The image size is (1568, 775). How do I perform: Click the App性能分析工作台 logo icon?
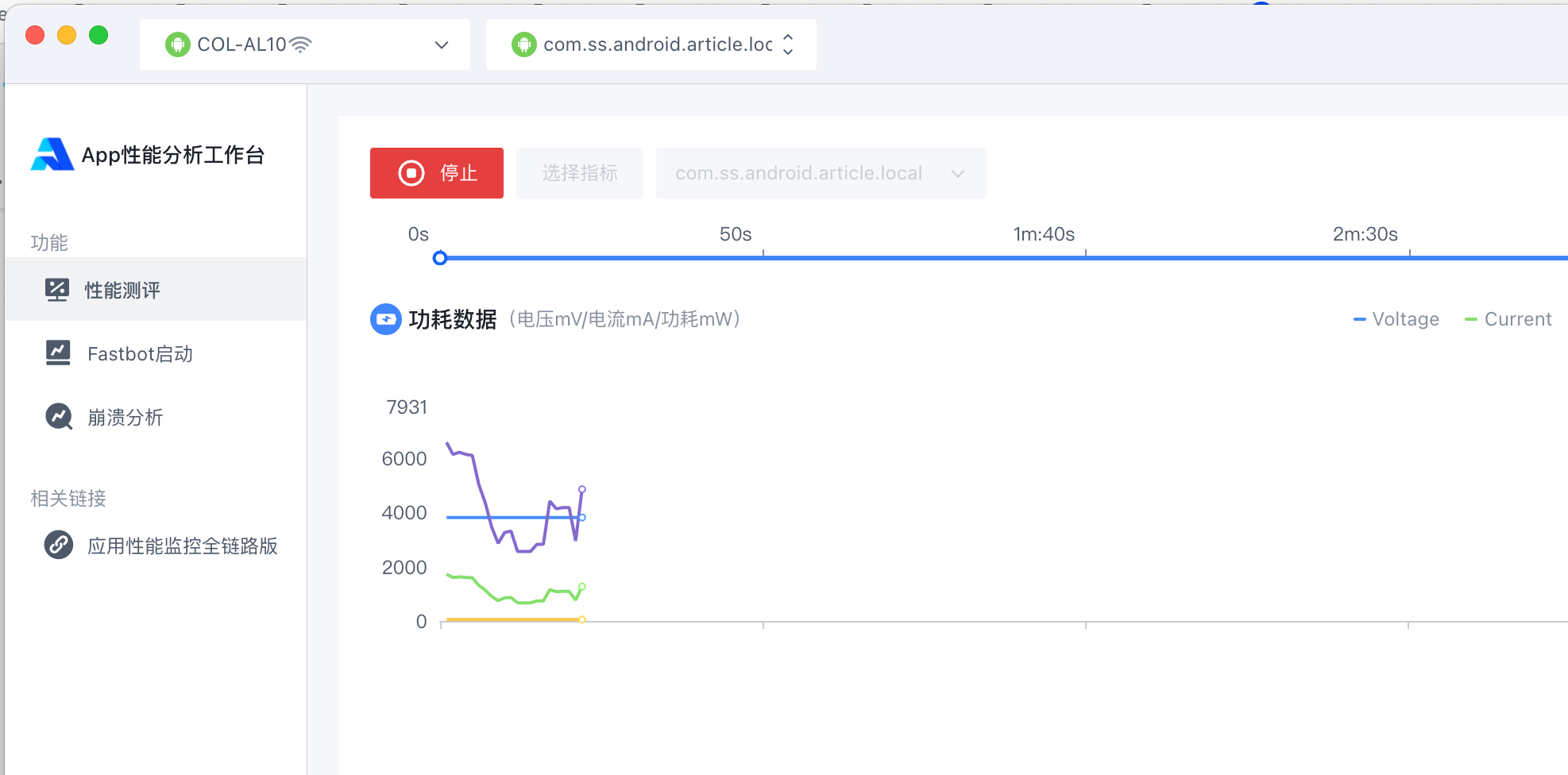click(x=52, y=154)
